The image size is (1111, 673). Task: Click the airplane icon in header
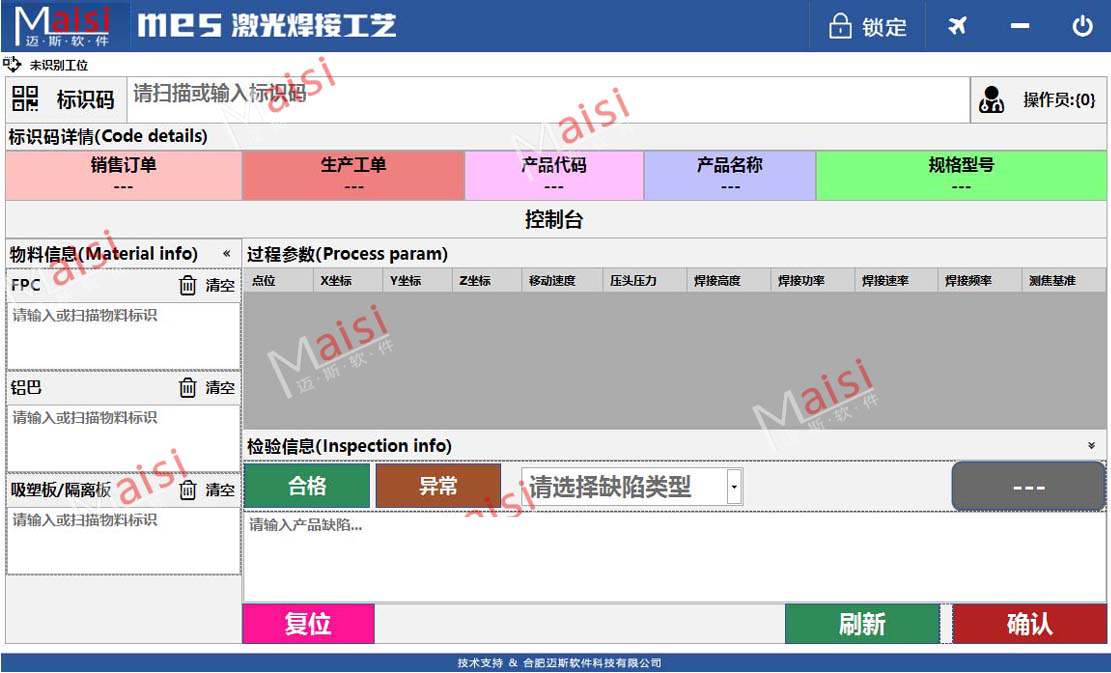[957, 26]
